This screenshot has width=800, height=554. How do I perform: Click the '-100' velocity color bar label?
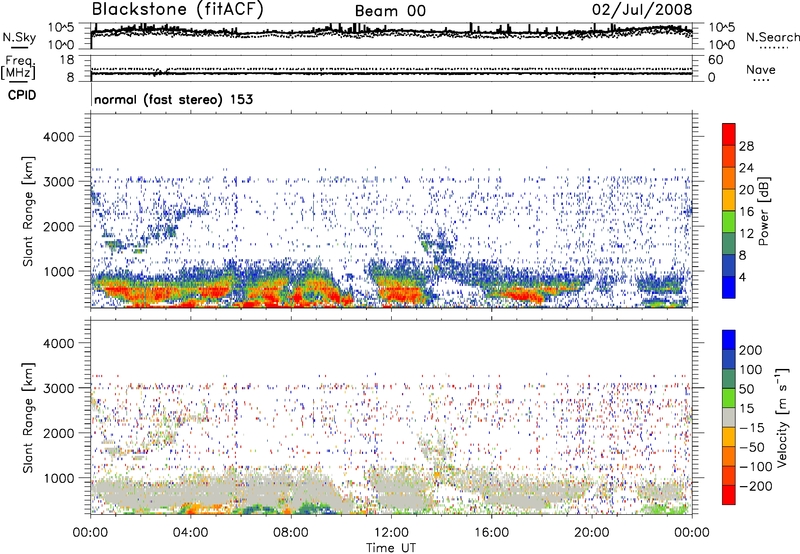(x=756, y=467)
